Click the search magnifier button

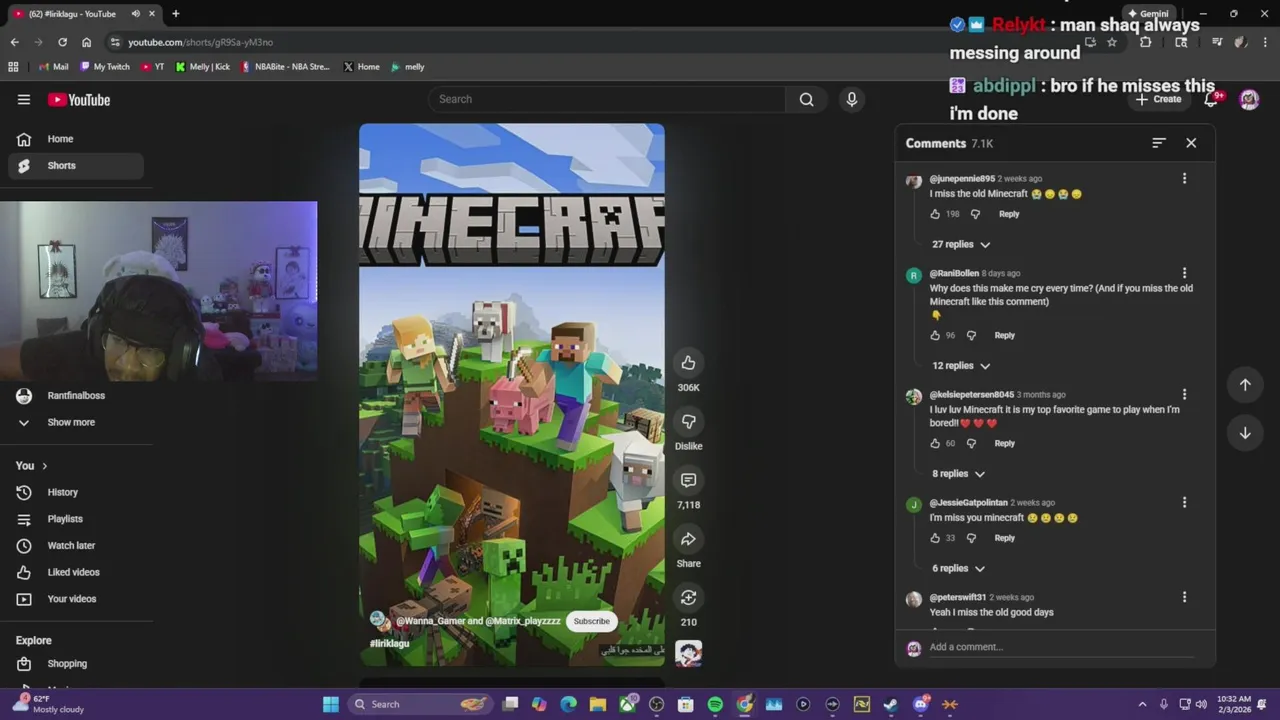pos(806,99)
